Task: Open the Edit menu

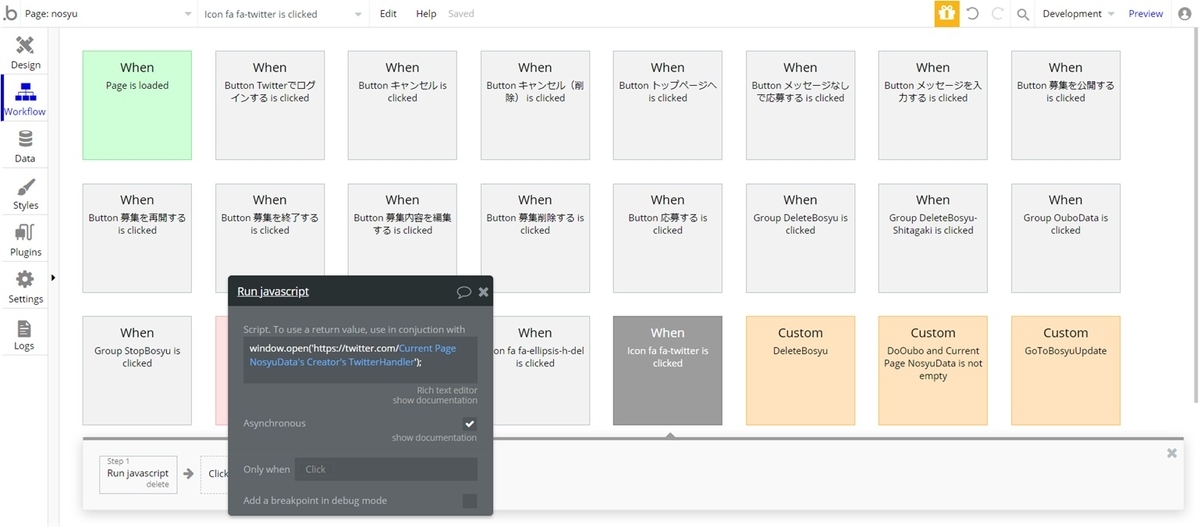Action: click(388, 14)
